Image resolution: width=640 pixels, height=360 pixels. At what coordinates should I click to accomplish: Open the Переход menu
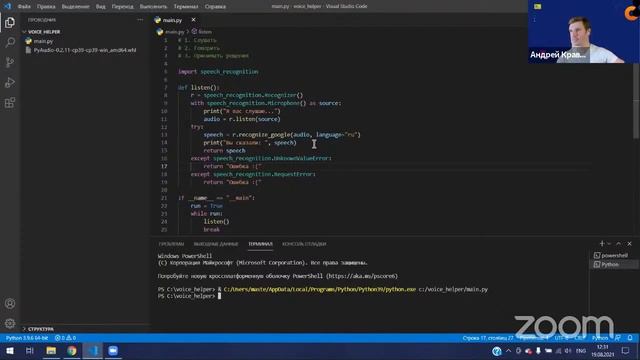(122, 7)
